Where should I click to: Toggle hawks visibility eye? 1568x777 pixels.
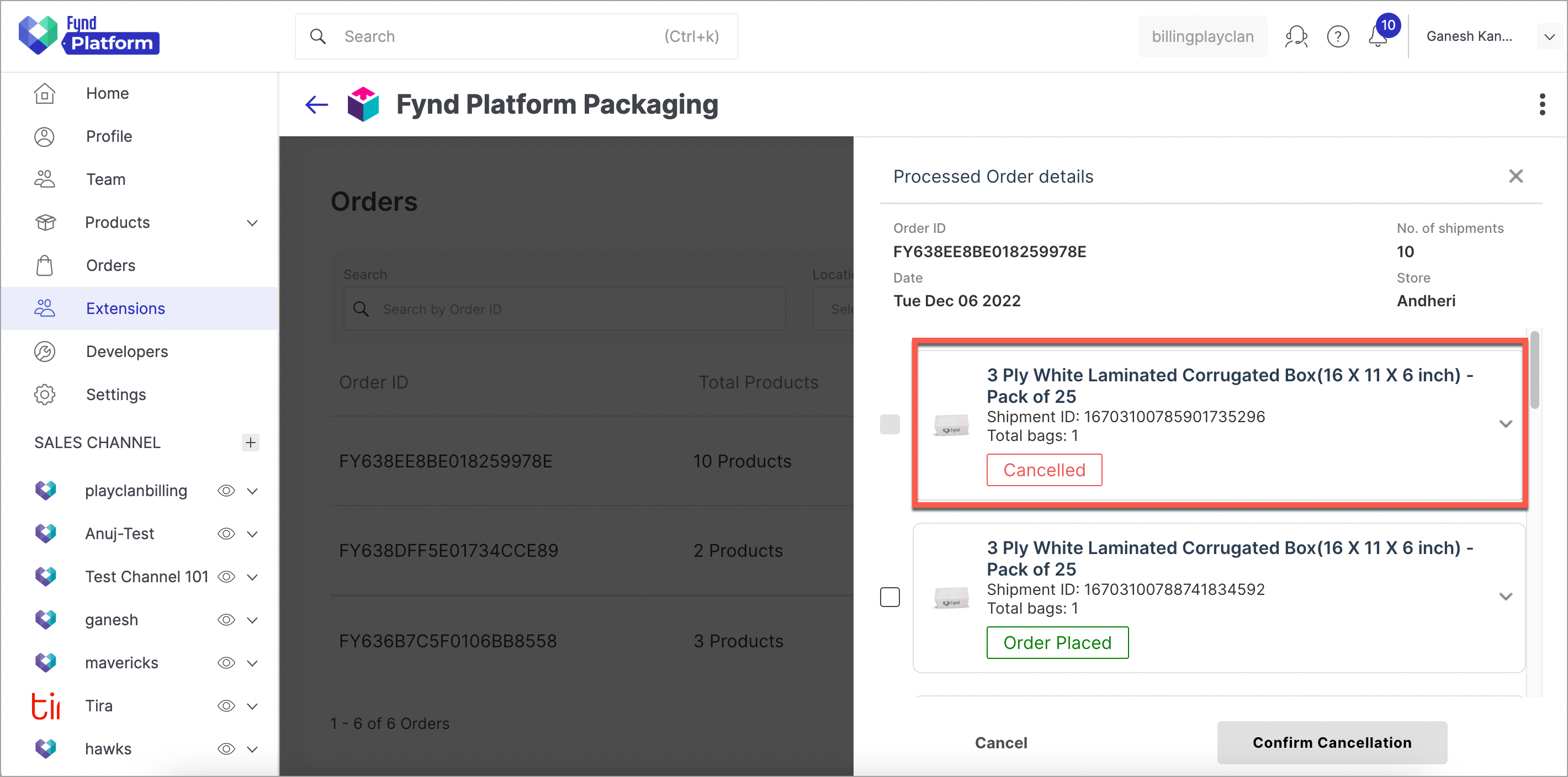(226, 749)
